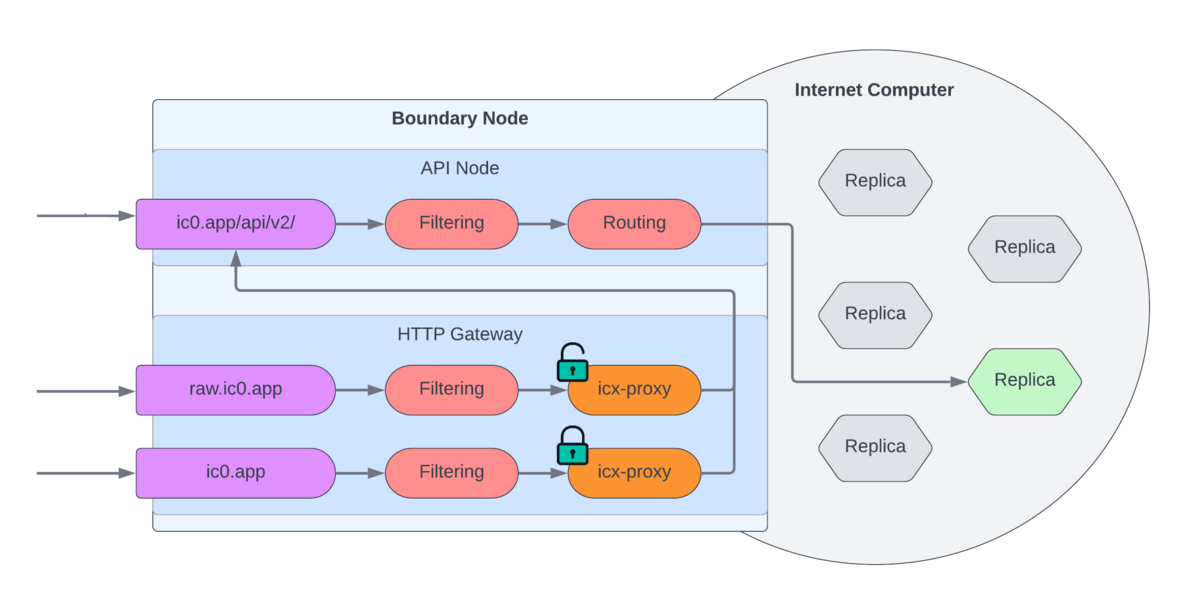
Task: Click the bottom Replica hexagon
Action: pos(875,447)
